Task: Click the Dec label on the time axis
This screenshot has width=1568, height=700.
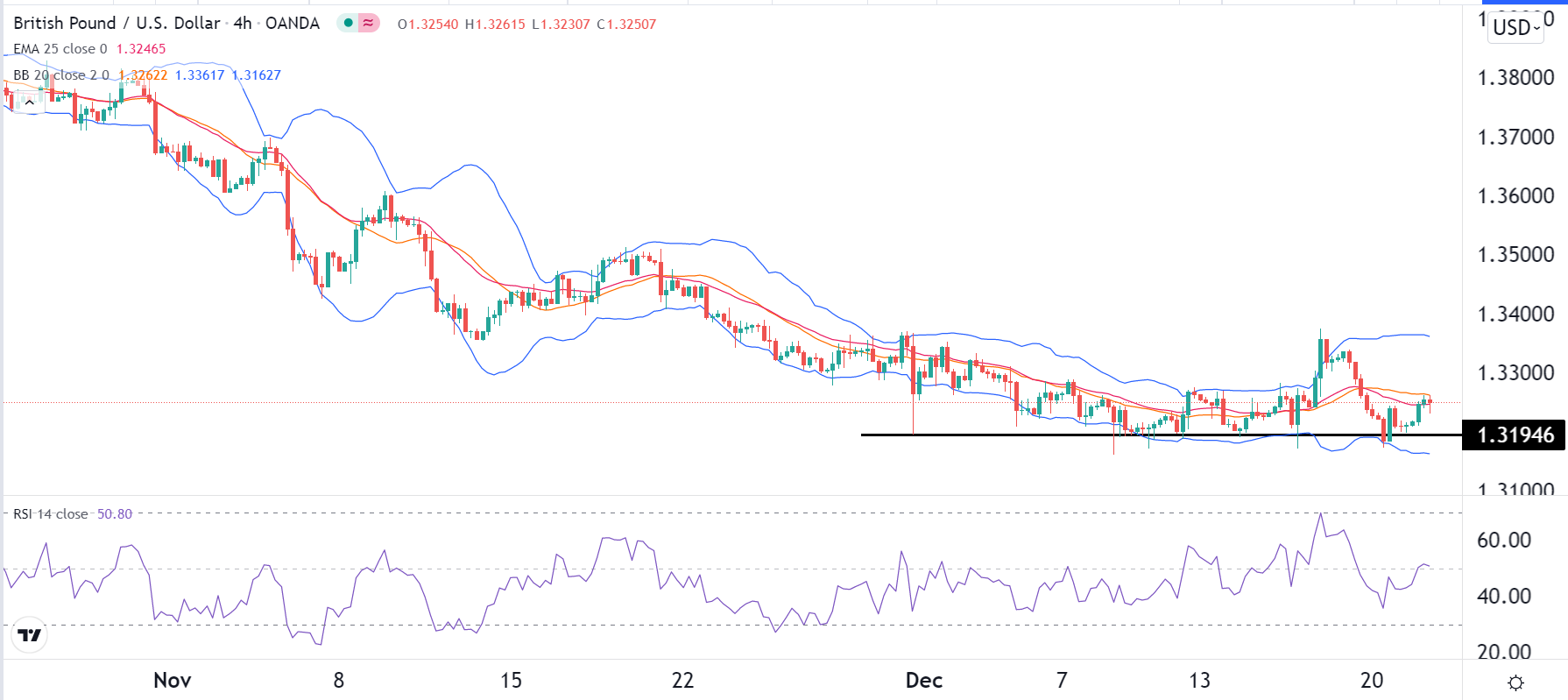Action: coord(924,681)
